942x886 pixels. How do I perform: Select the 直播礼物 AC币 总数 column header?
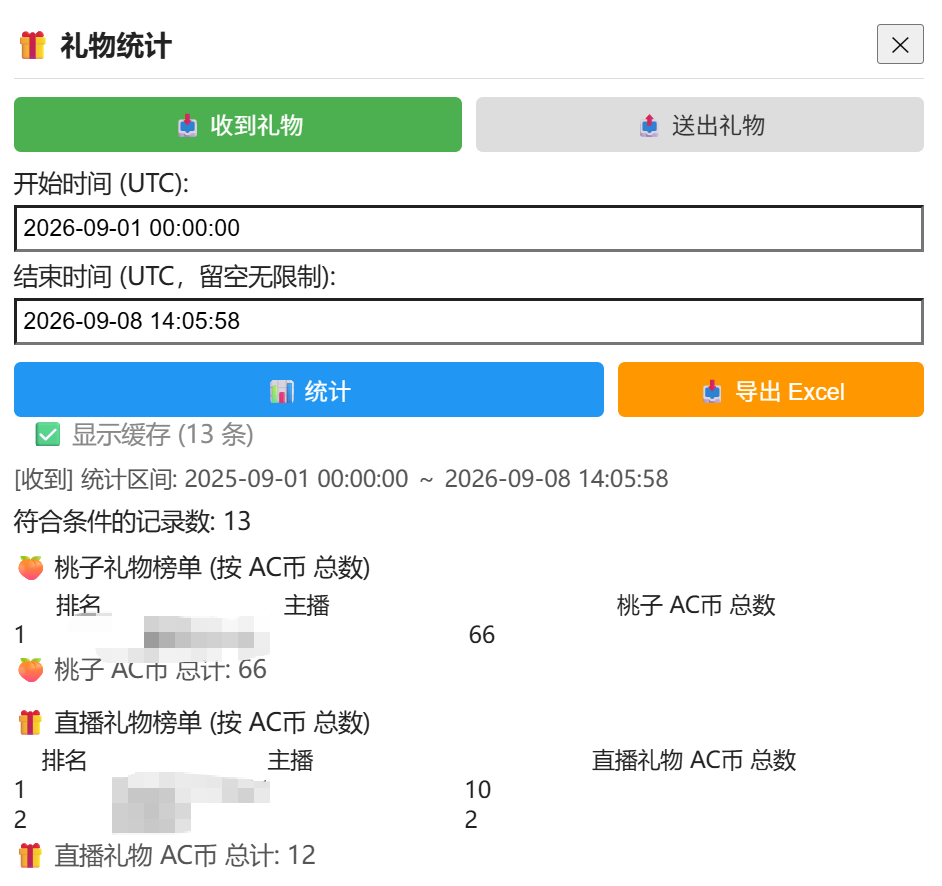coord(694,760)
